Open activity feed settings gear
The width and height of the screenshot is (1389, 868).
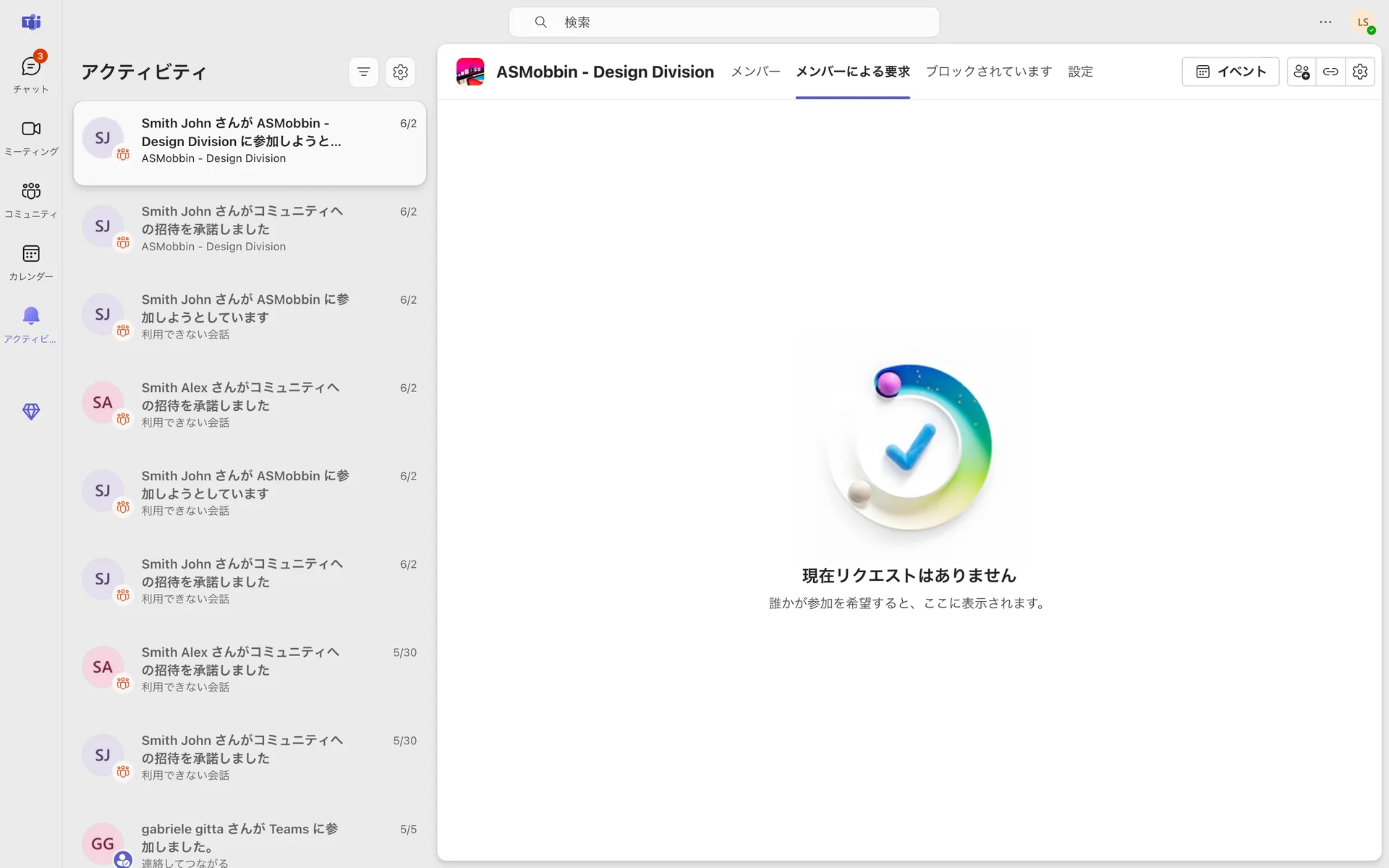pos(400,72)
